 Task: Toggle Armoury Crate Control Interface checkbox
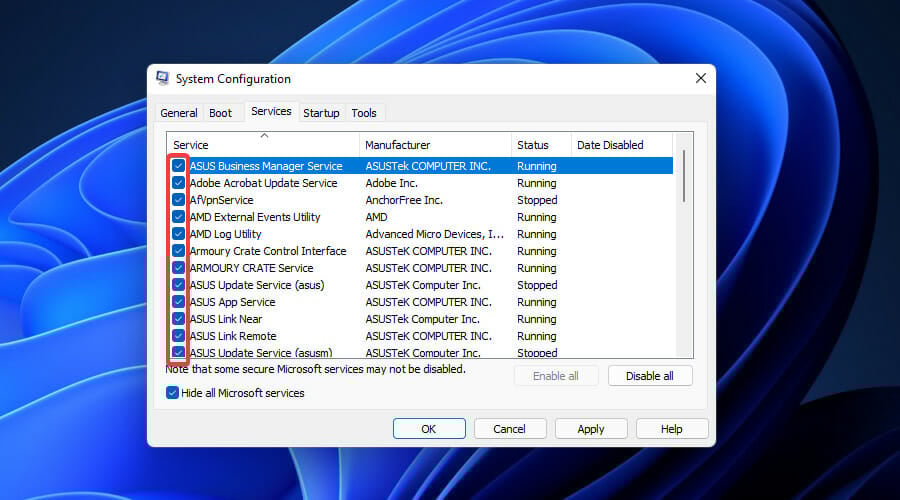coord(178,251)
